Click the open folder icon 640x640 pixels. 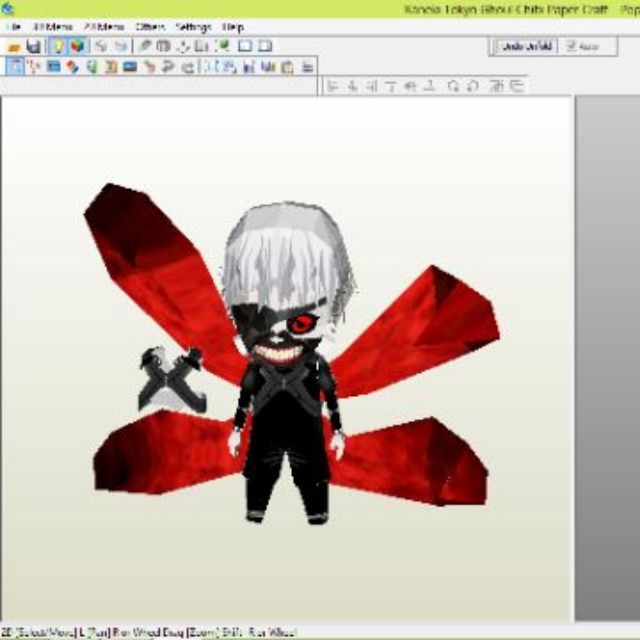click(x=14, y=47)
